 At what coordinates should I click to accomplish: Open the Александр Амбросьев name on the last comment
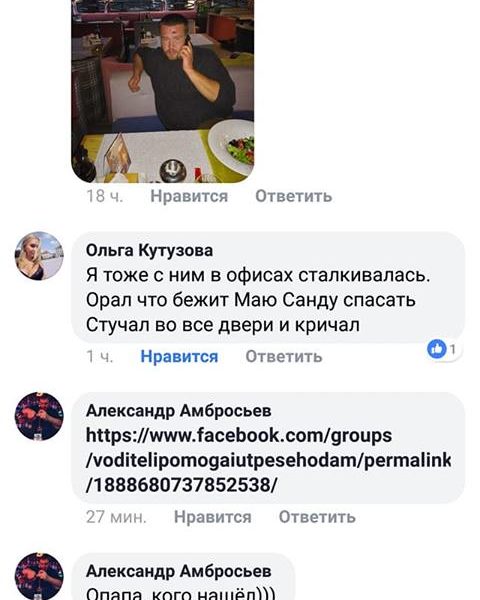pos(179,571)
